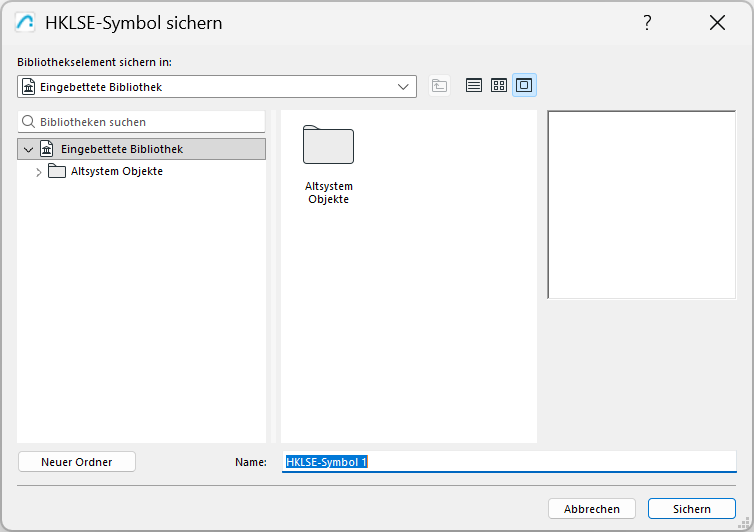
Task: Close the HKLSE-Symbol sichern dialog
Action: (717, 23)
